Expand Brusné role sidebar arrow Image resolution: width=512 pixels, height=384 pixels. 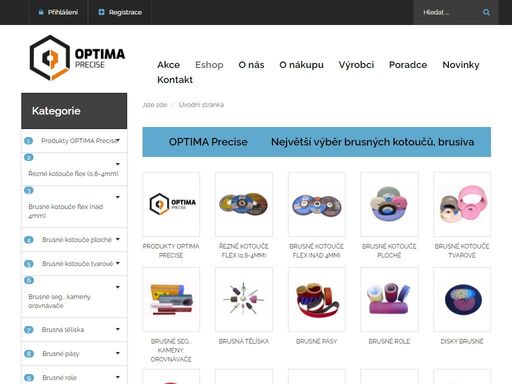(118, 377)
